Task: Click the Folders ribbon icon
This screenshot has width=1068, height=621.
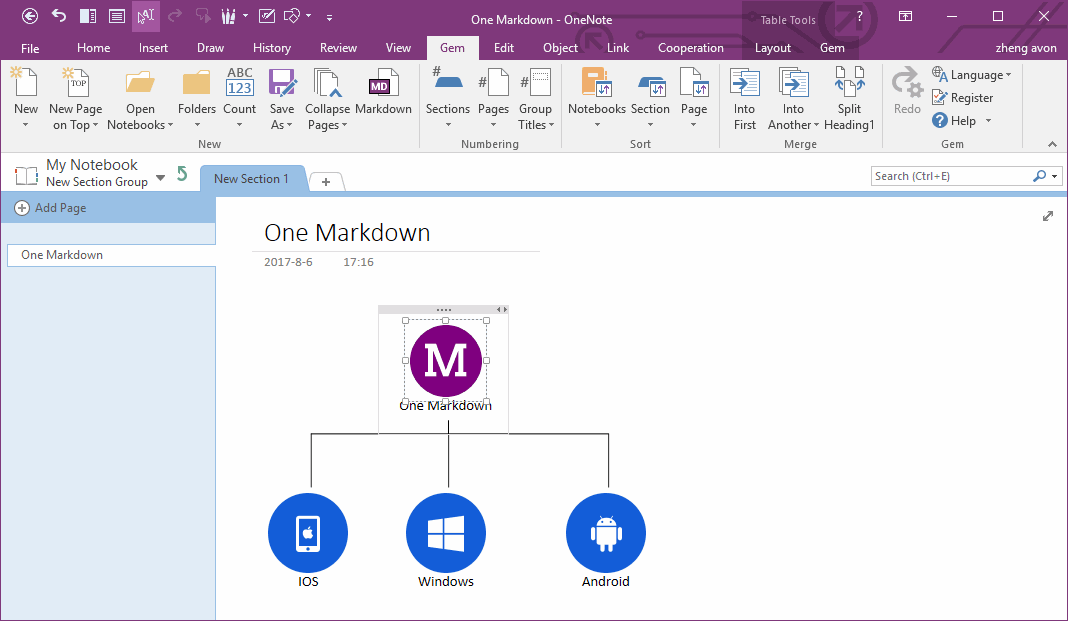Action: pyautogui.click(x=196, y=82)
